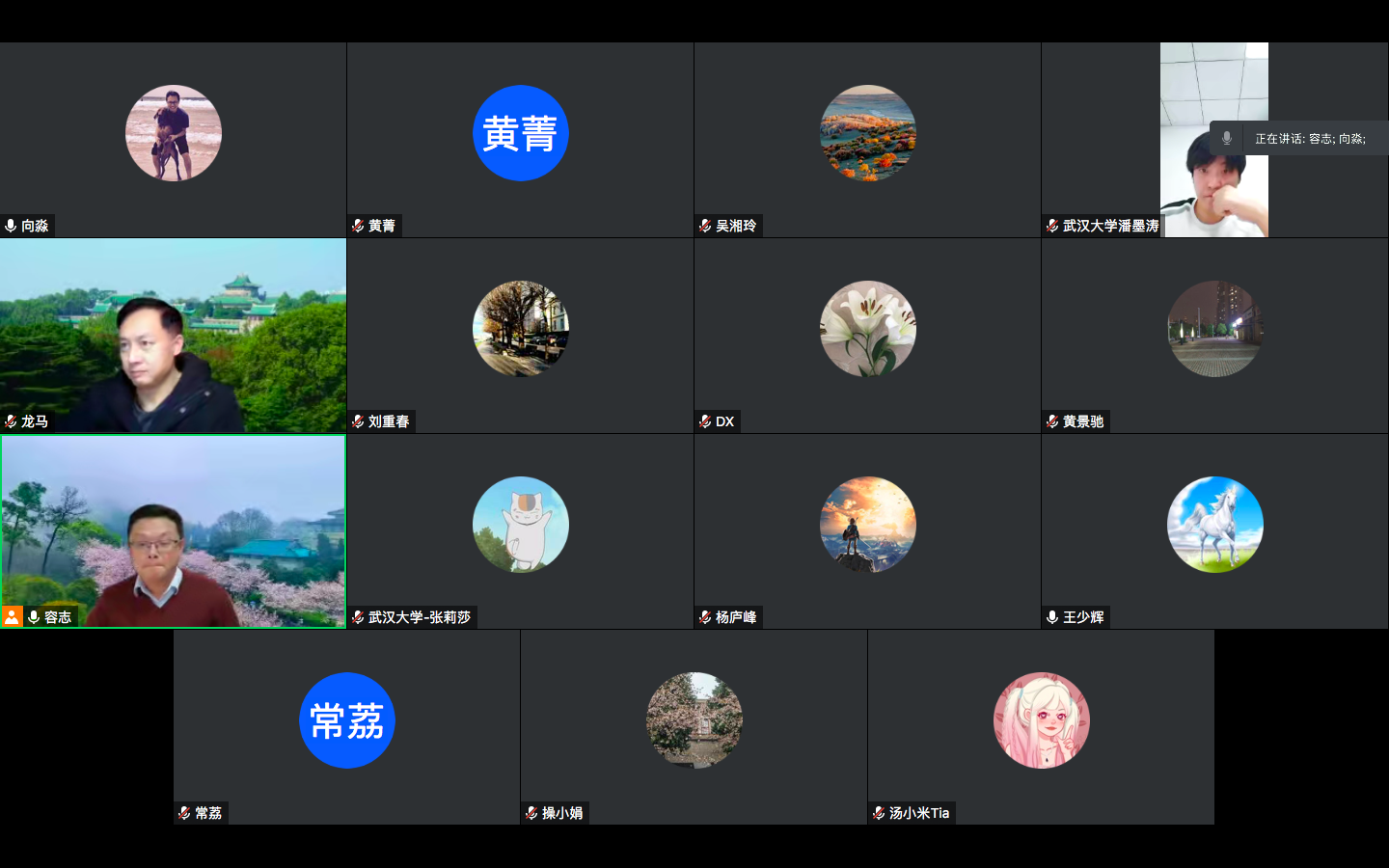Click the microphone icon beside 王少辉
Screen dimensions: 1389x868
point(1052,617)
